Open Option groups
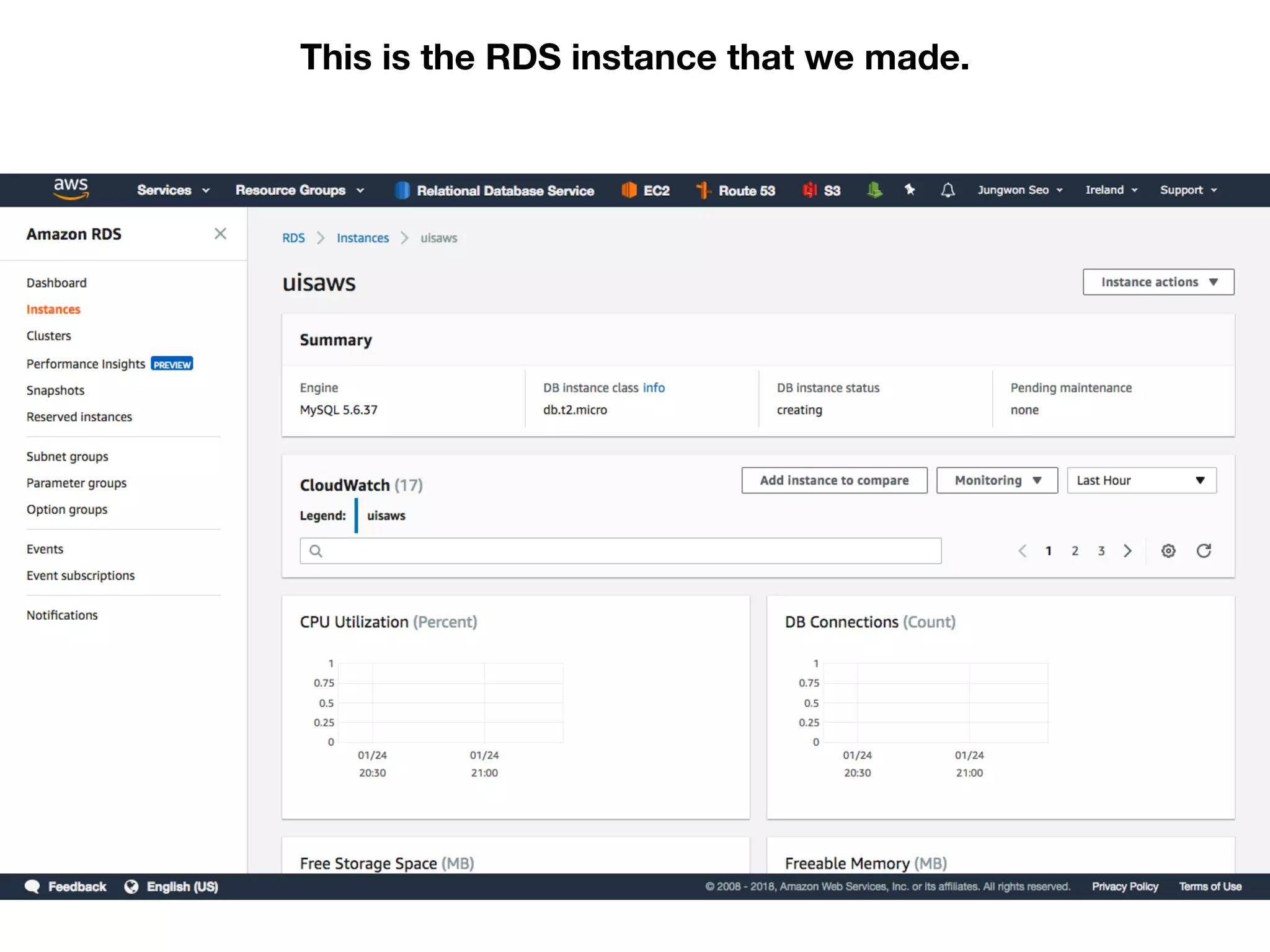Screen dimensions: 1270x952 click(x=67, y=509)
